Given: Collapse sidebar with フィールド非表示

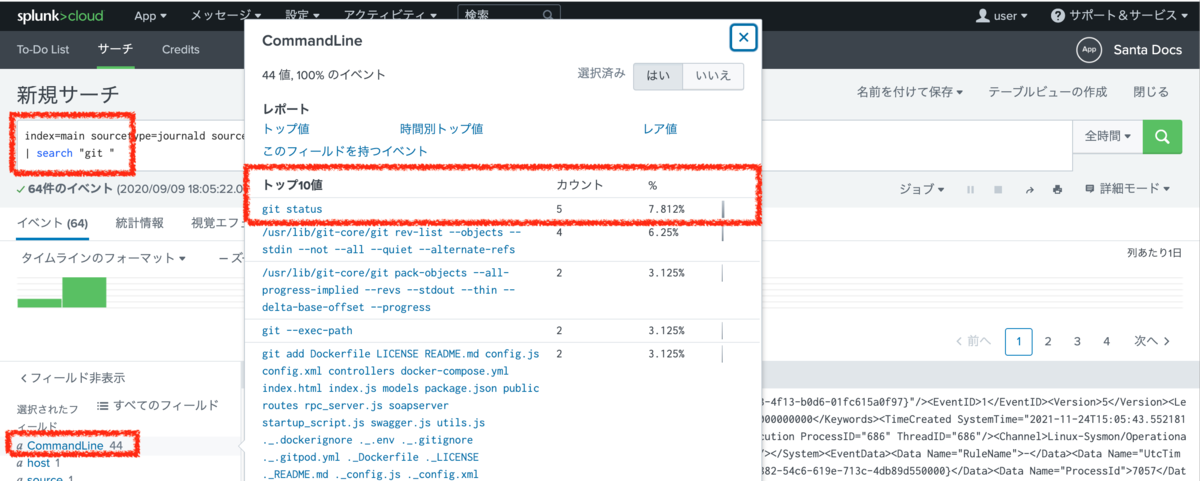Looking at the screenshot, I should point(73,378).
